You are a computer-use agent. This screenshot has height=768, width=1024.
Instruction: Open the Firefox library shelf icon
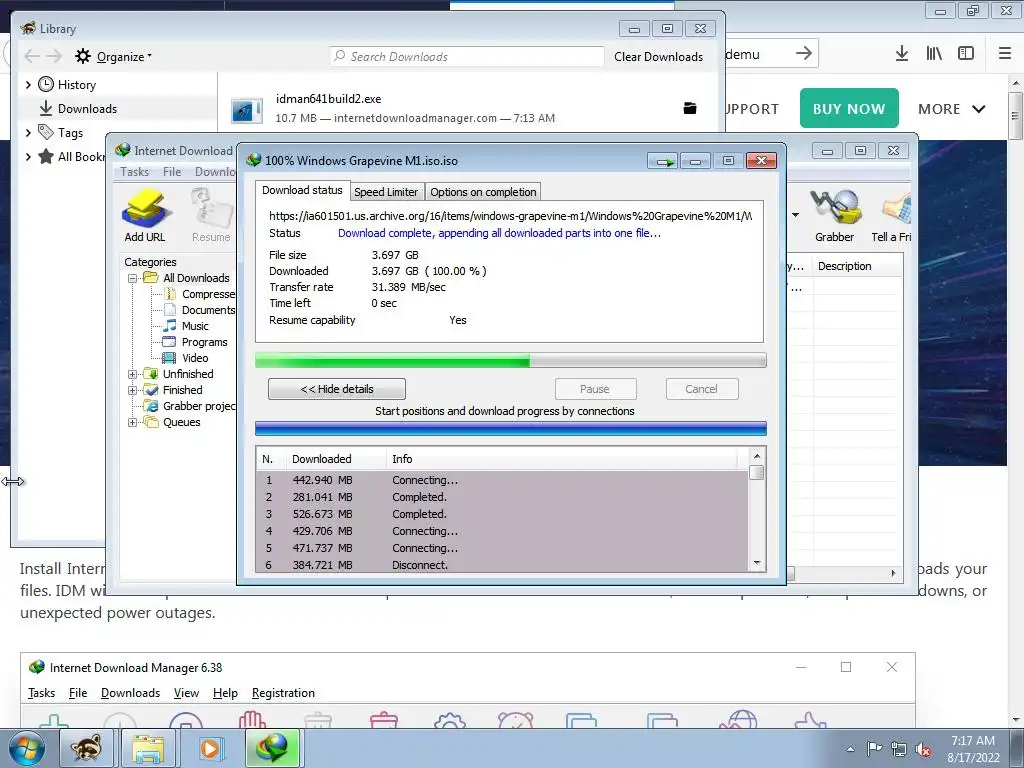[x=934, y=54]
